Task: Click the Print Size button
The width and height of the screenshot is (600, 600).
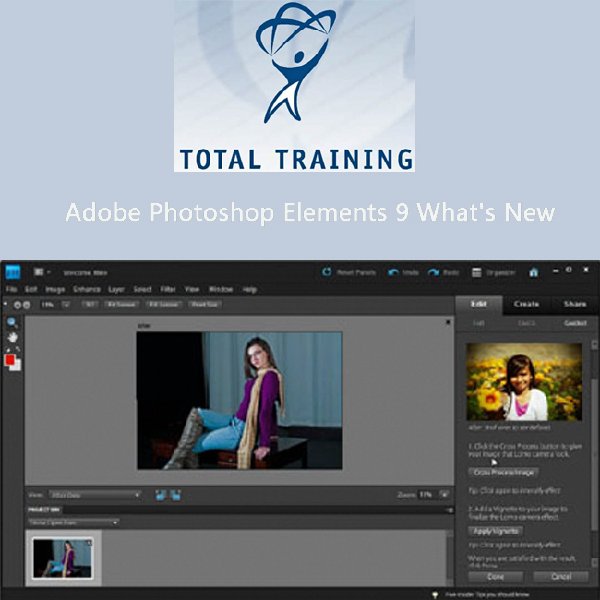Action: click(x=205, y=305)
